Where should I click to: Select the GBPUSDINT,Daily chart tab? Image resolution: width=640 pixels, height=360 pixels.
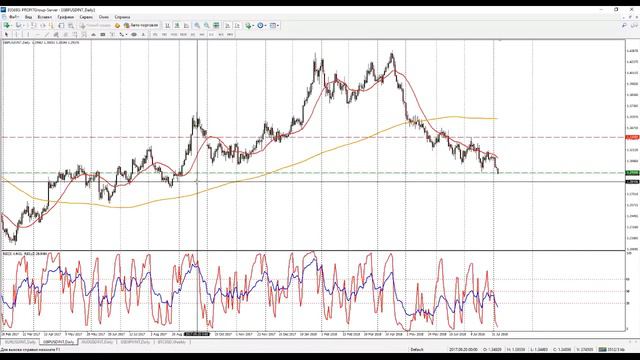[59, 342]
